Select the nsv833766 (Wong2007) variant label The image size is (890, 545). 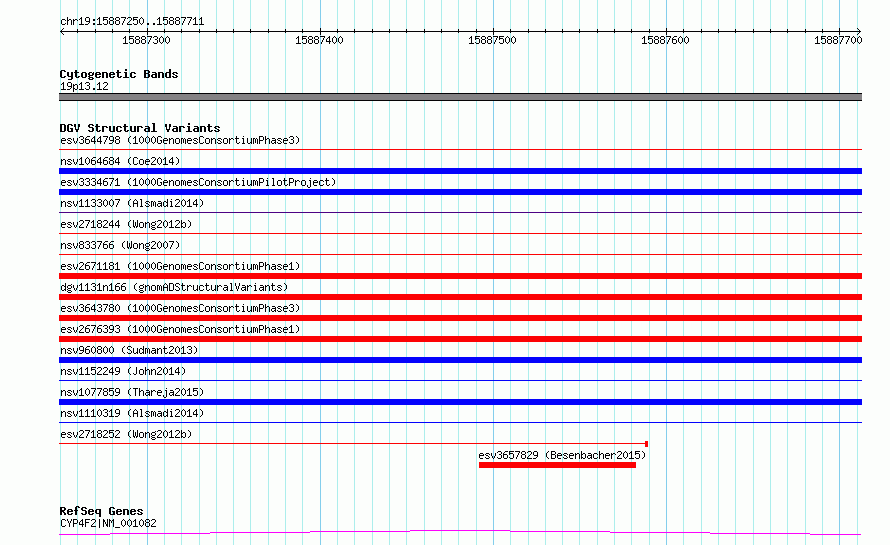pyautogui.click(x=120, y=245)
